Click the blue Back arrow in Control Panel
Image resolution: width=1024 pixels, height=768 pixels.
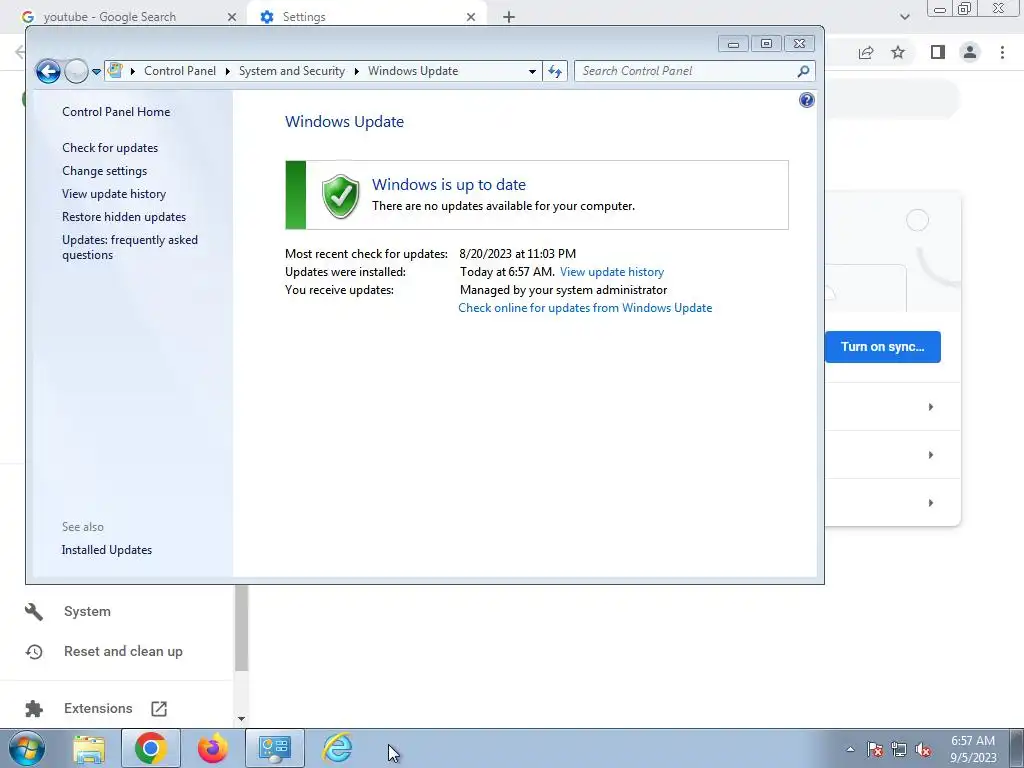48,71
